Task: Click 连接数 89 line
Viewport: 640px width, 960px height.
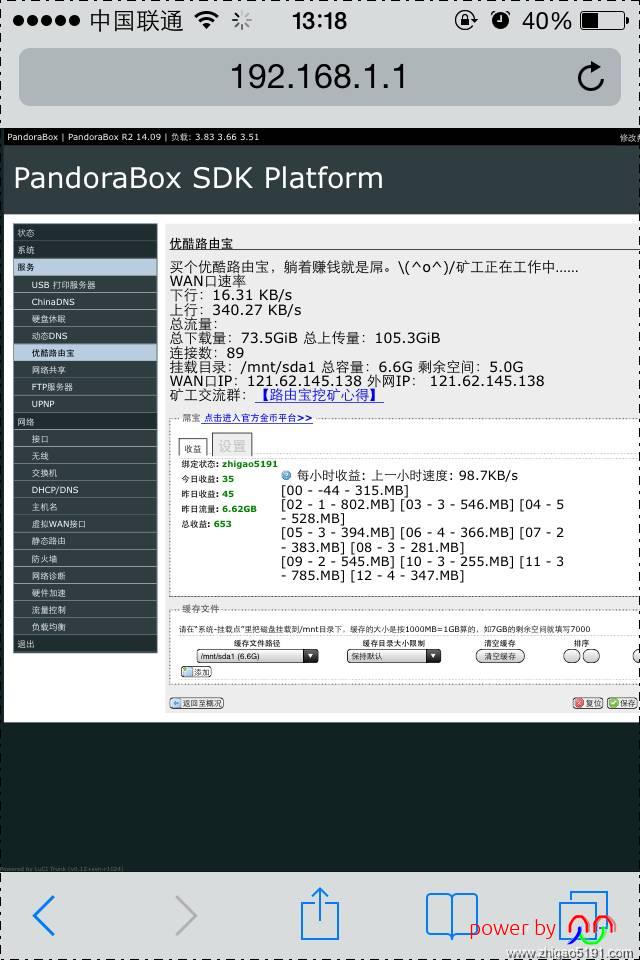Action: [x=207, y=353]
